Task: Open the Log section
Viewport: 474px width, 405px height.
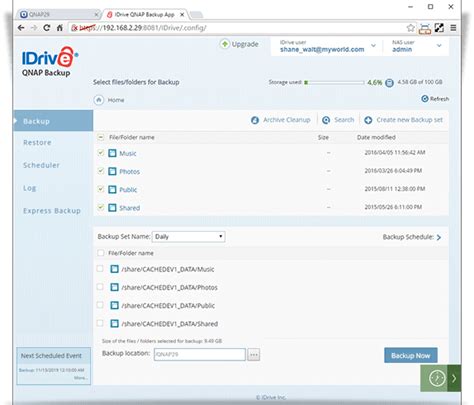Action: (x=30, y=188)
